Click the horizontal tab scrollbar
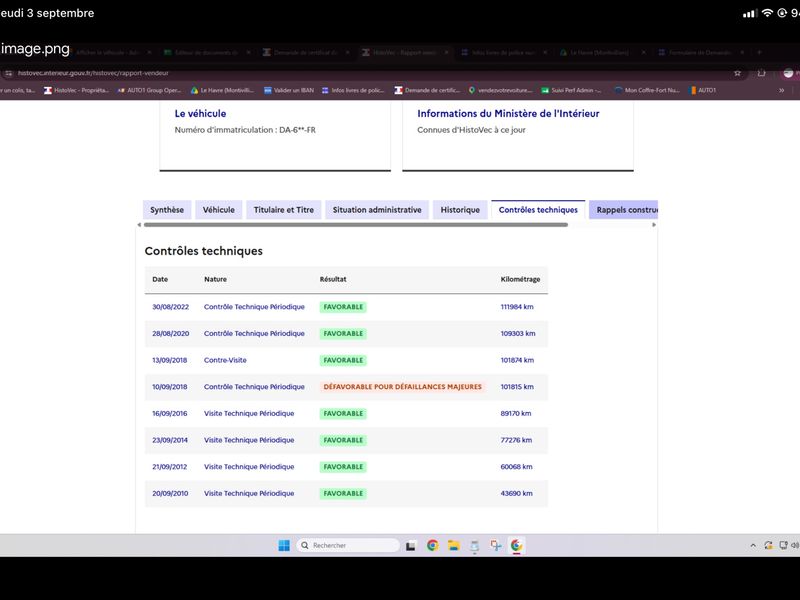 [356, 224]
